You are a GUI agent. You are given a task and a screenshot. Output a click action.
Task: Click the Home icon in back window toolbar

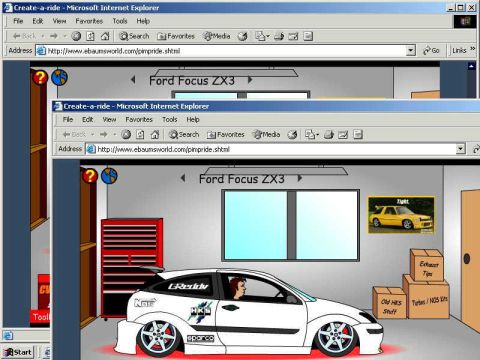click(105, 36)
